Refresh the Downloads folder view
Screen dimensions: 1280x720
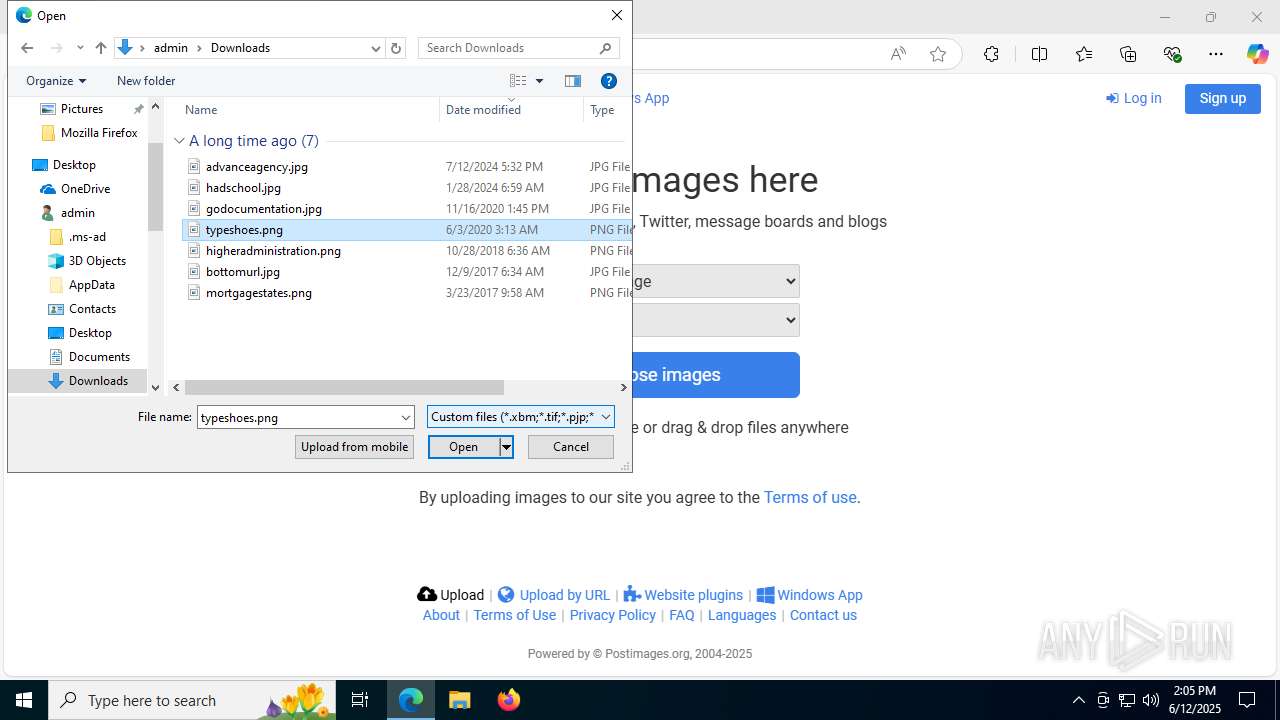tap(396, 48)
